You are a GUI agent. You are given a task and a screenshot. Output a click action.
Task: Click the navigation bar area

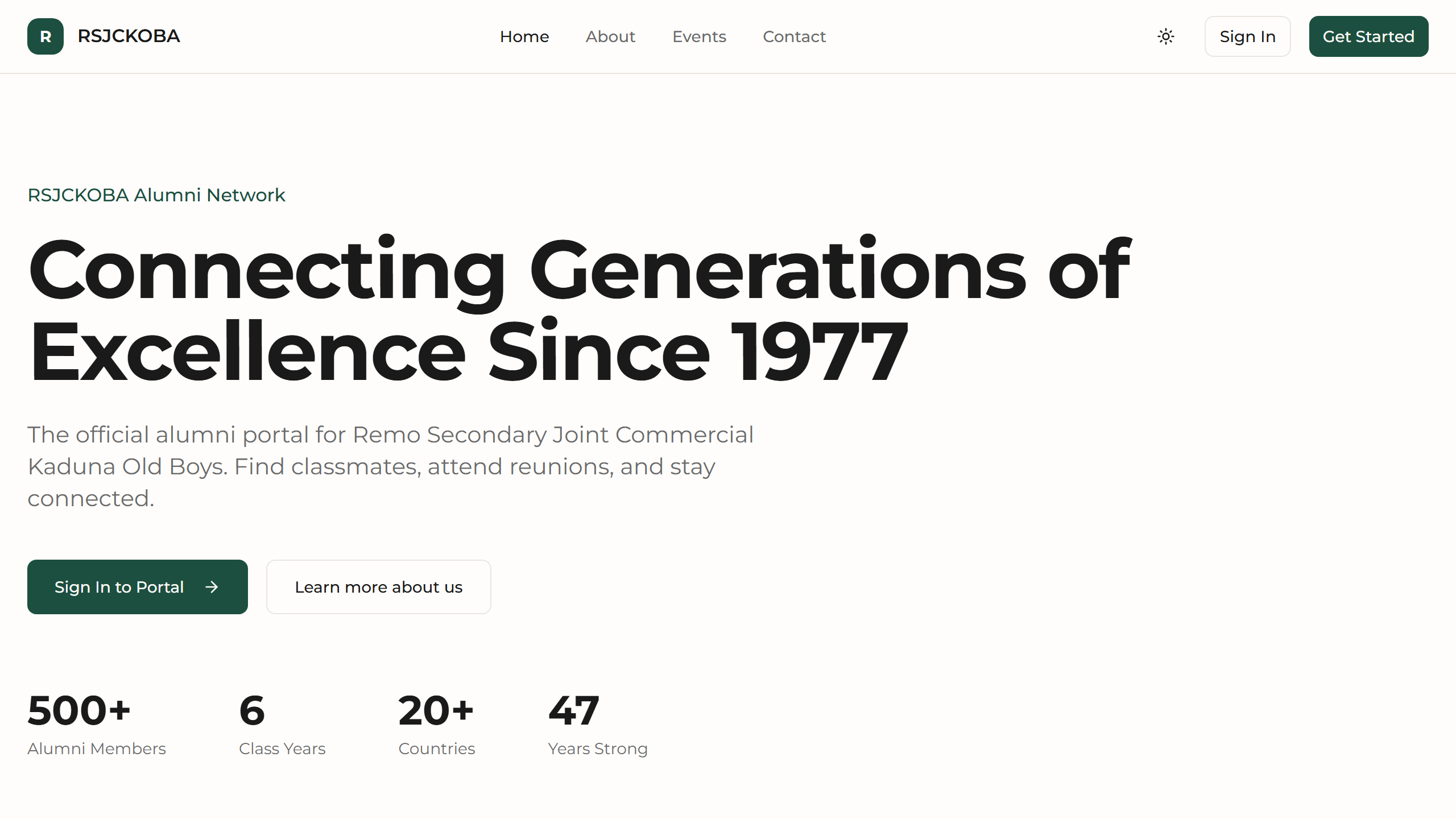pyautogui.click(x=967, y=36)
